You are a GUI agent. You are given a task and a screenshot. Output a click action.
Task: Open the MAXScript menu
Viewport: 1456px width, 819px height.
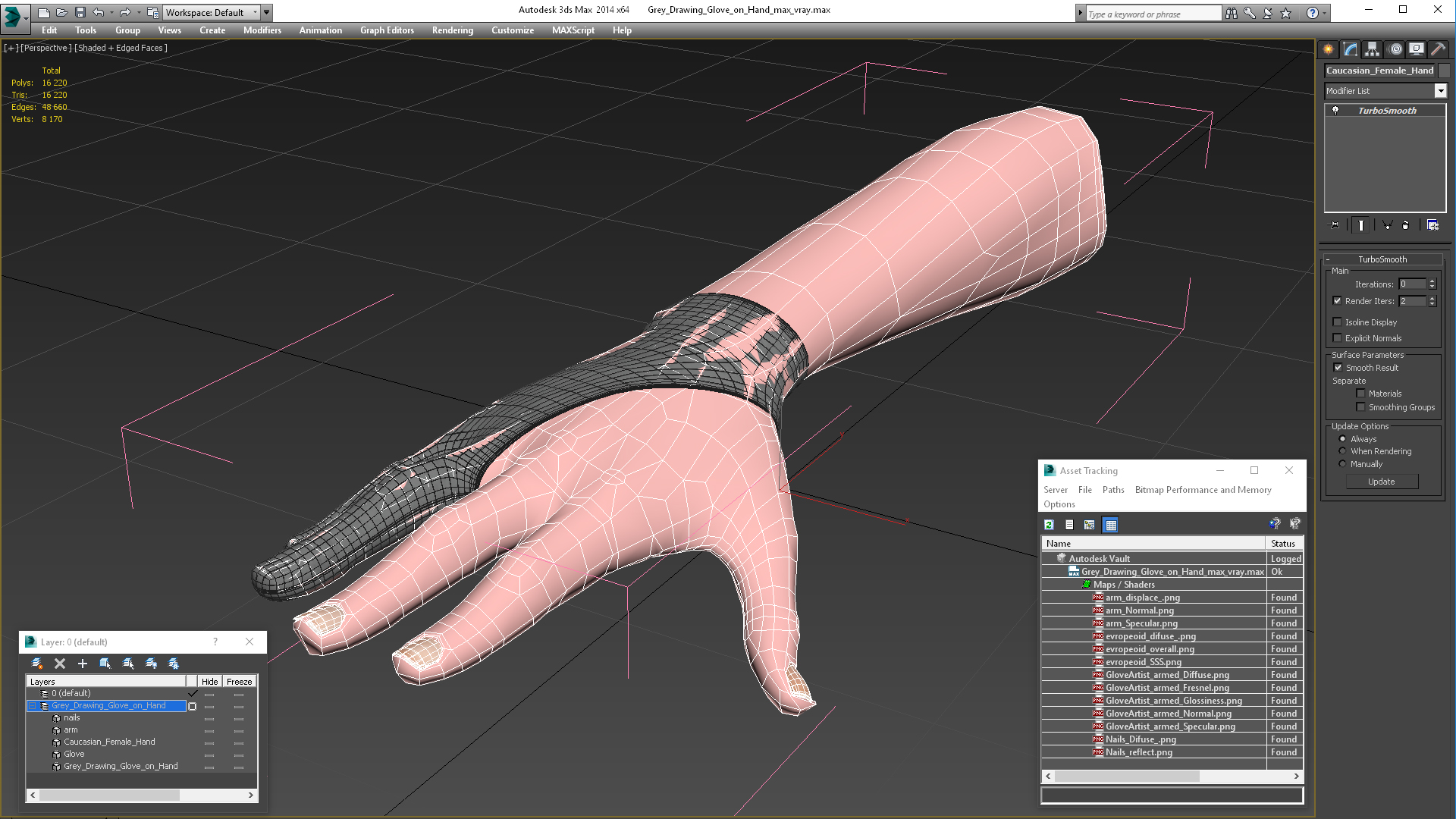(573, 30)
